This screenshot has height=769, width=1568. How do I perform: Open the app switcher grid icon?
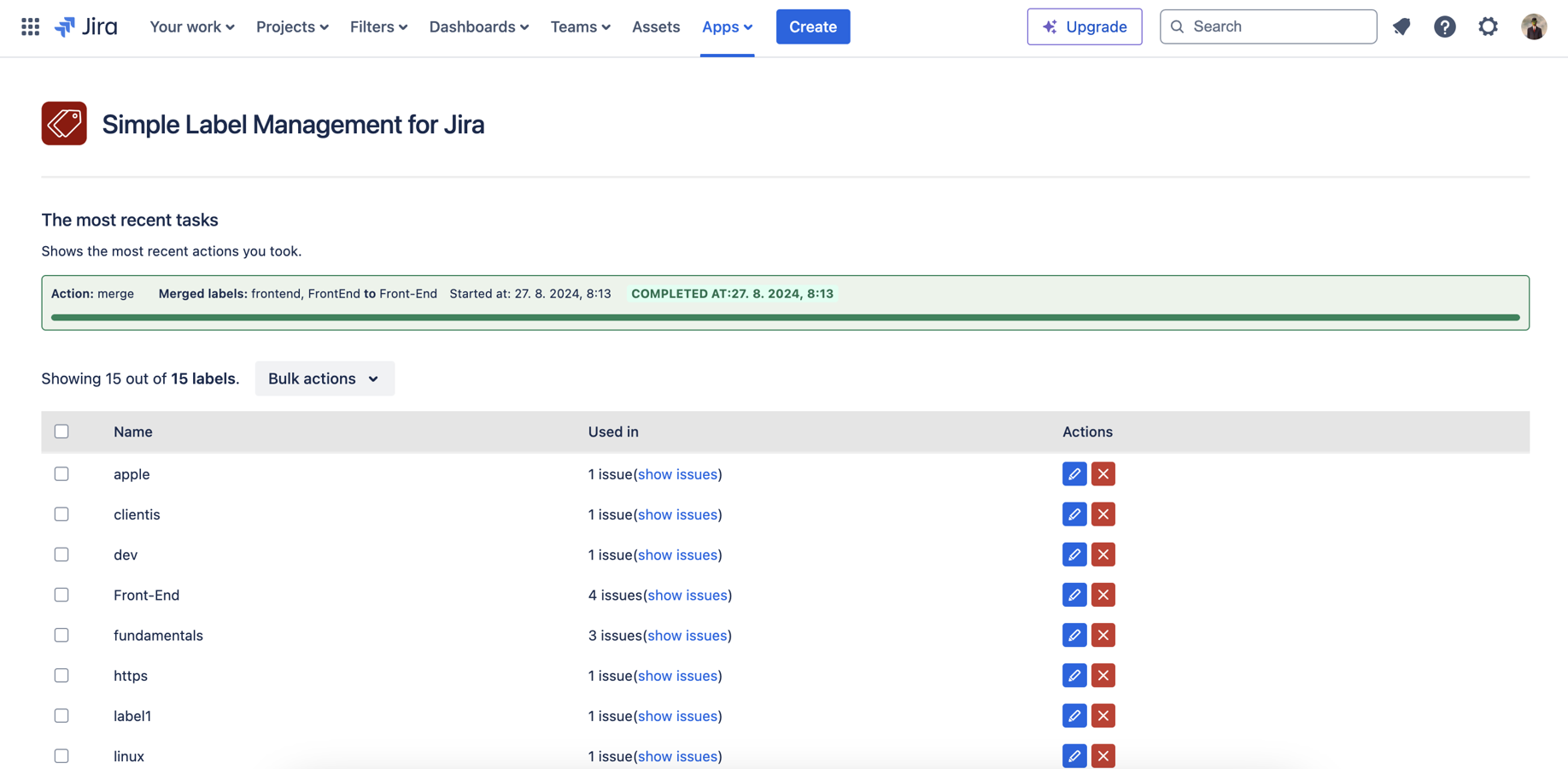coord(30,26)
